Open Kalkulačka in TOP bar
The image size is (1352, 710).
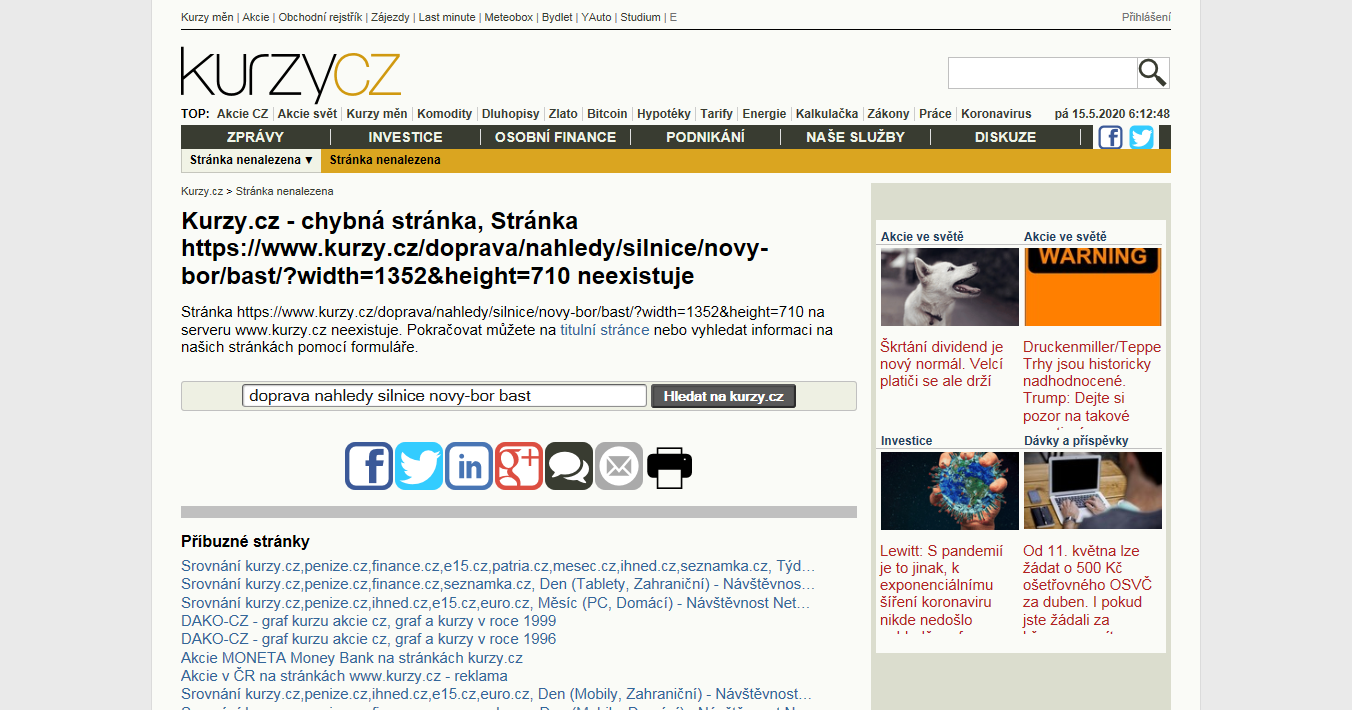coord(826,114)
